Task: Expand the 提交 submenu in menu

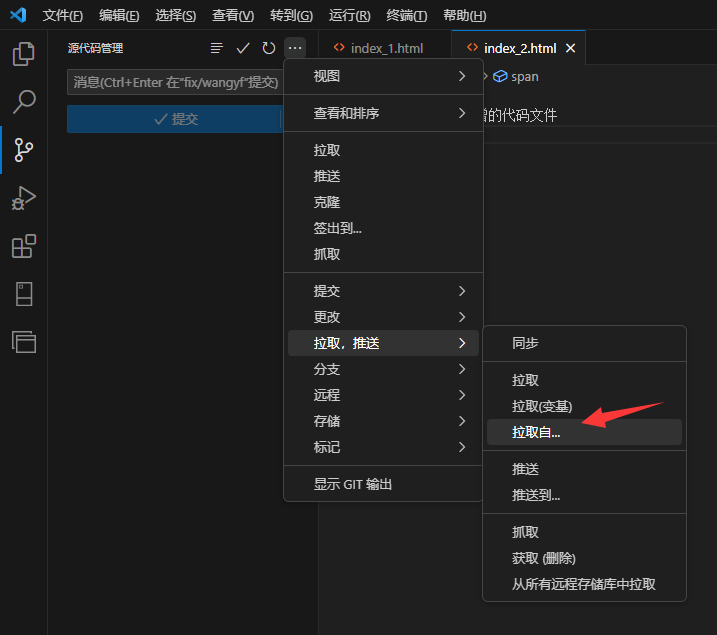Action: pyautogui.click(x=383, y=291)
